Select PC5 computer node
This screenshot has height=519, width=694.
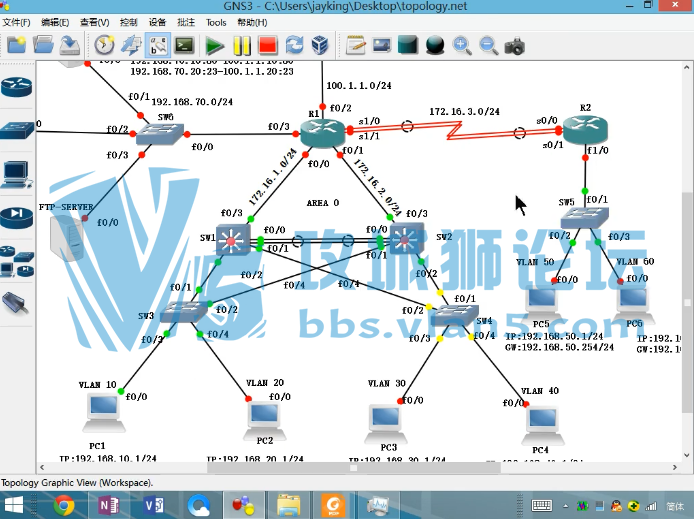click(542, 303)
